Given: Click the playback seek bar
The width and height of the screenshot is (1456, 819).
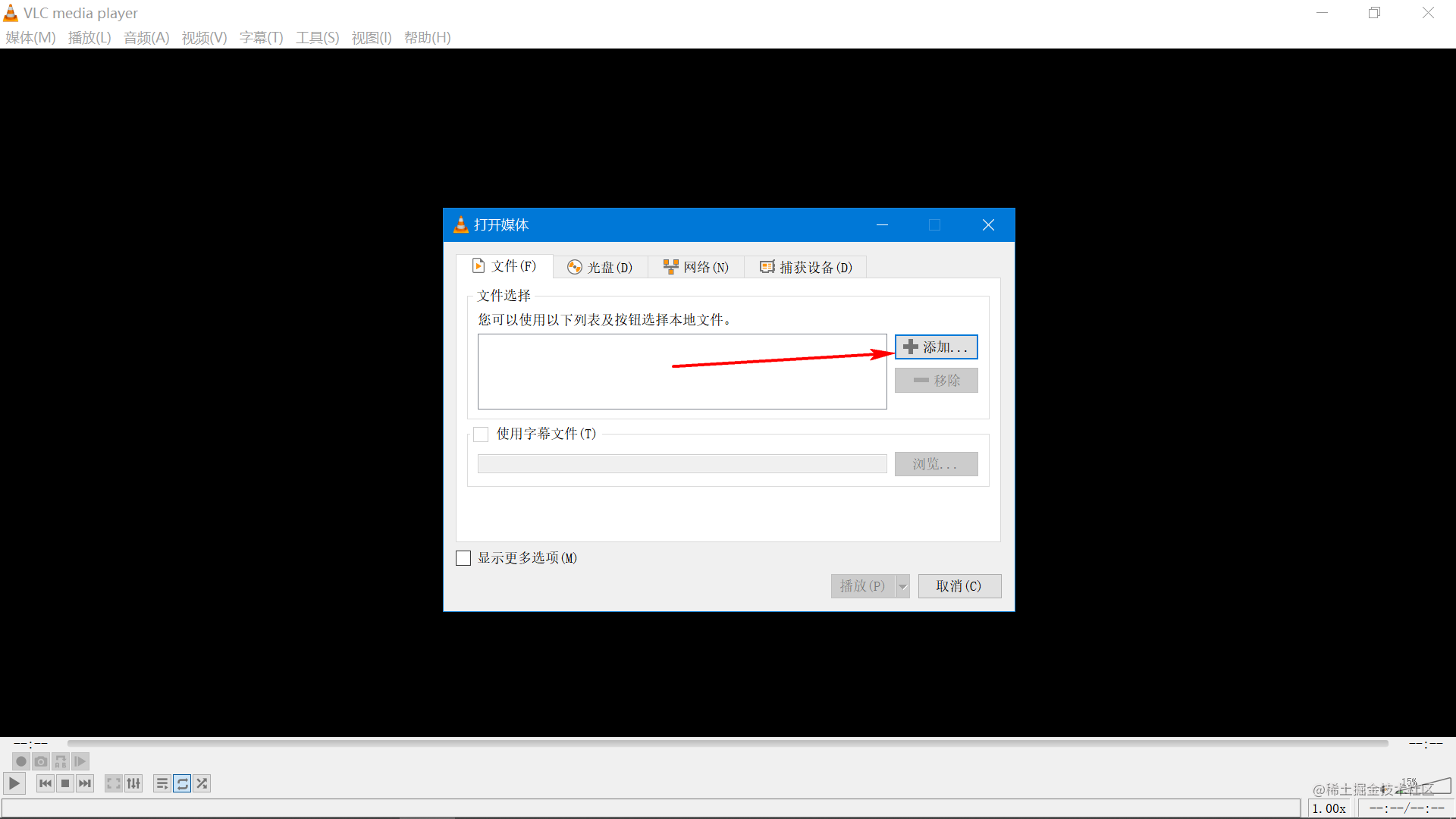Looking at the screenshot, I should tap(728, 744).
